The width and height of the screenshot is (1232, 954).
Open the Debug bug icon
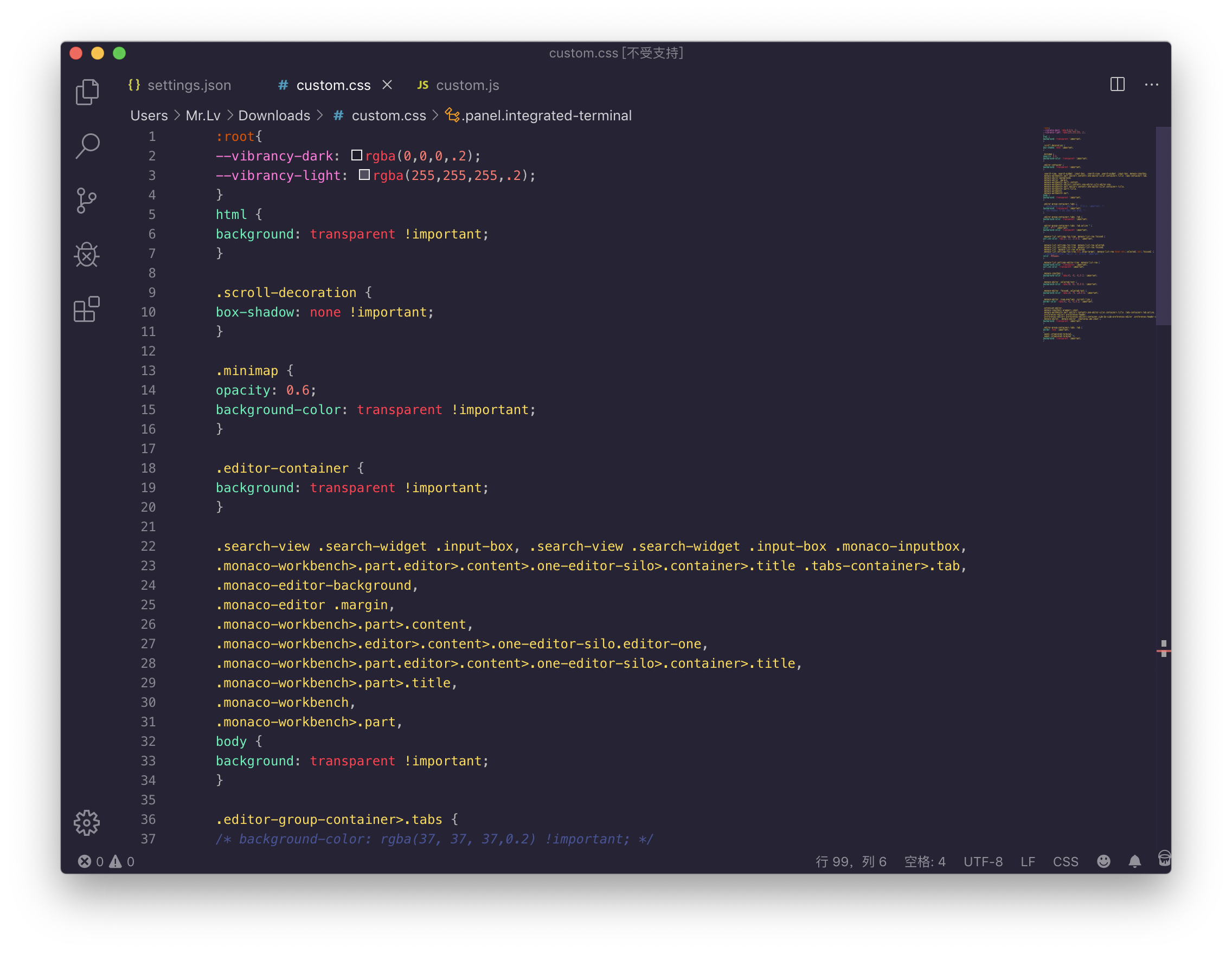[87, 255]
